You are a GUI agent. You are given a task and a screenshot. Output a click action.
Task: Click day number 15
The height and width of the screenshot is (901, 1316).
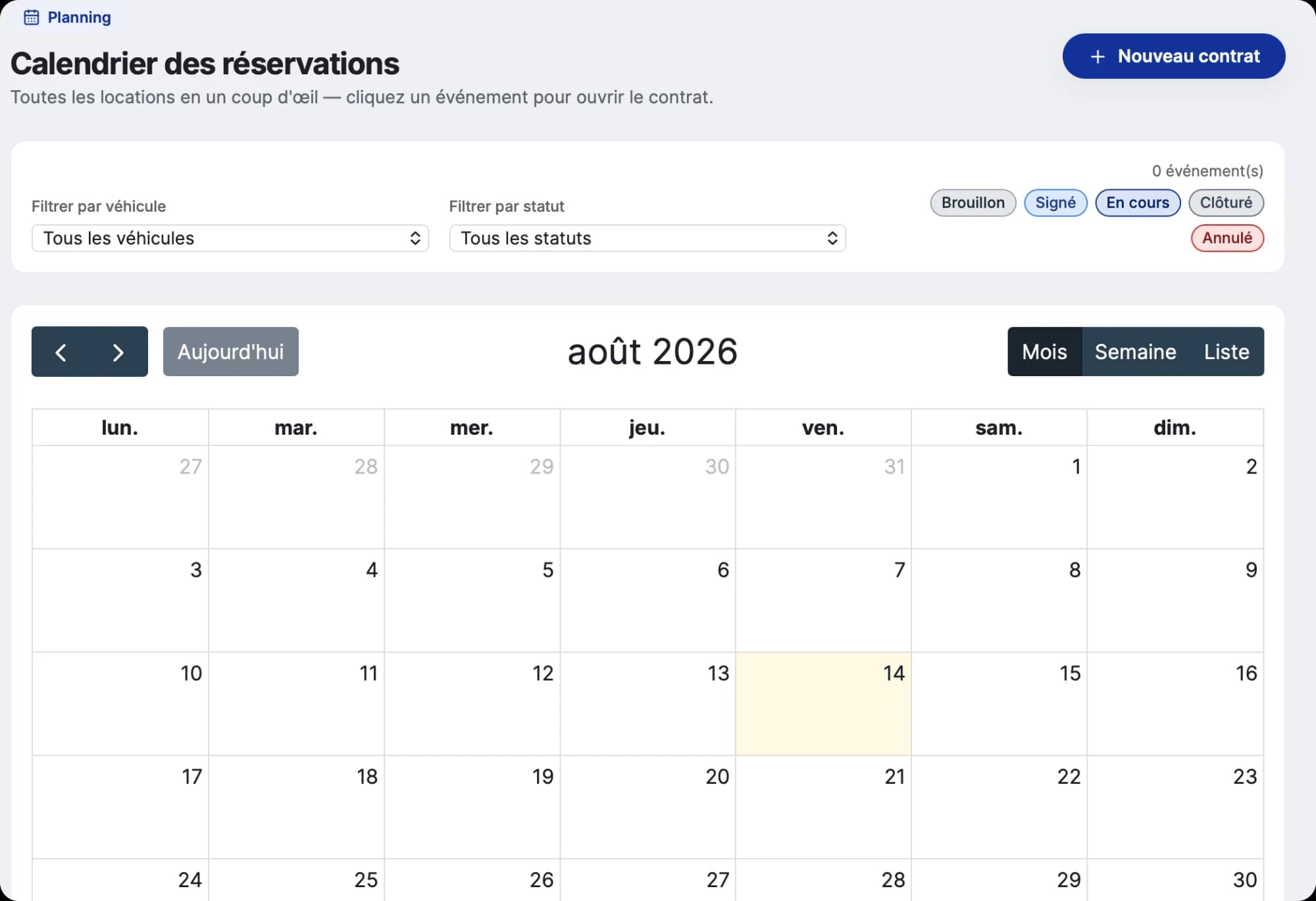[x=1071, y=673]
